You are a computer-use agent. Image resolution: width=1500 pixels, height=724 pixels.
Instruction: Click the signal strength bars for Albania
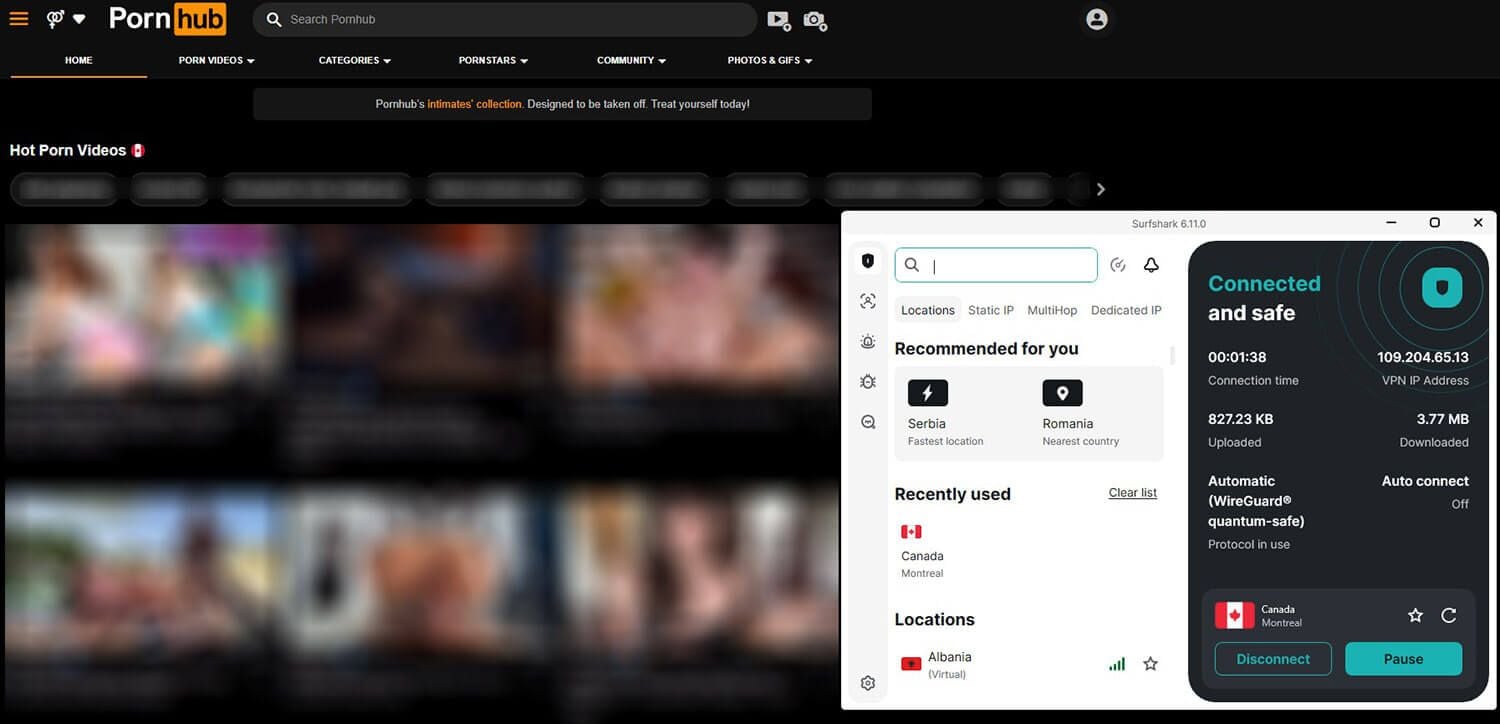(x=1117, y=664)
